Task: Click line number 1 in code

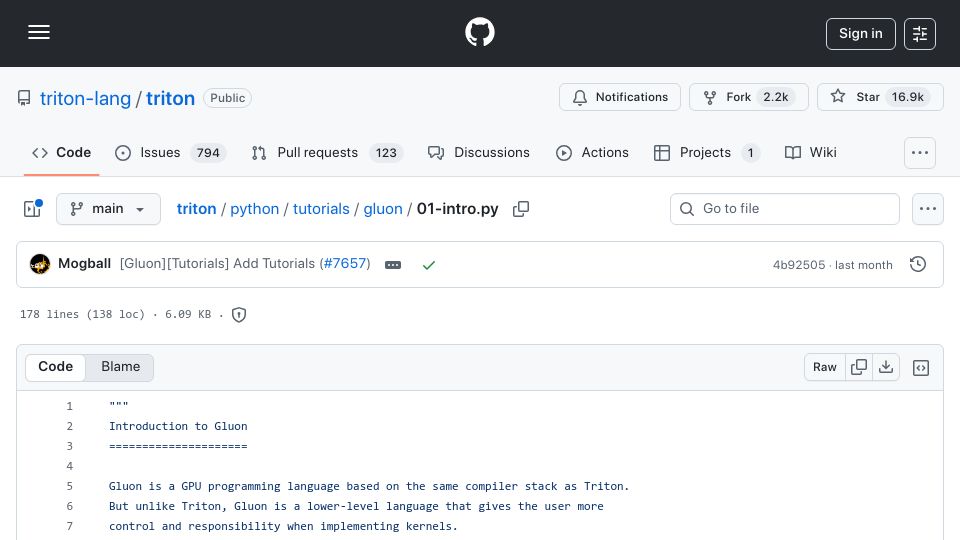Action: [70, 406]
